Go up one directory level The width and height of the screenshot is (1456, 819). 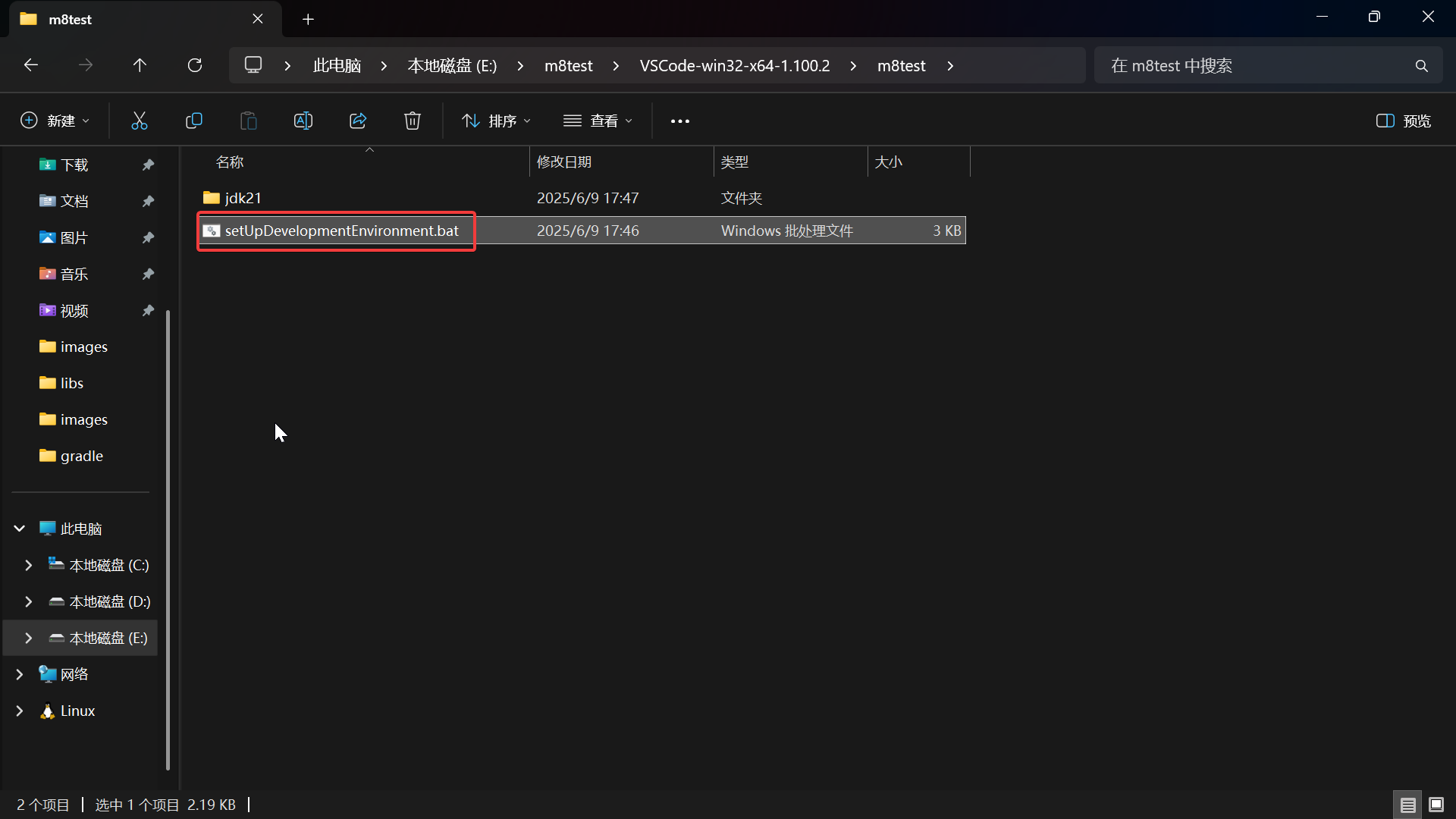click(x=140, y=66)
